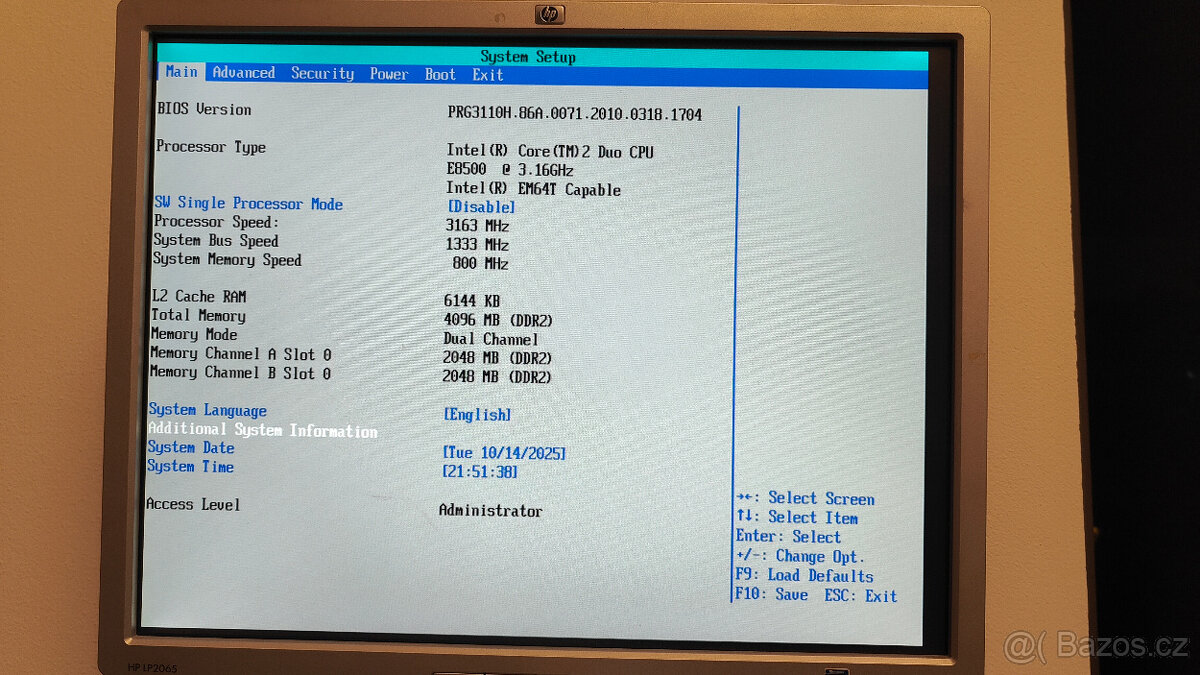Select the highlighted date value [Tue 10/14/2025]
The height and width of the screenshot is (675, 1200).
(504, 452)
